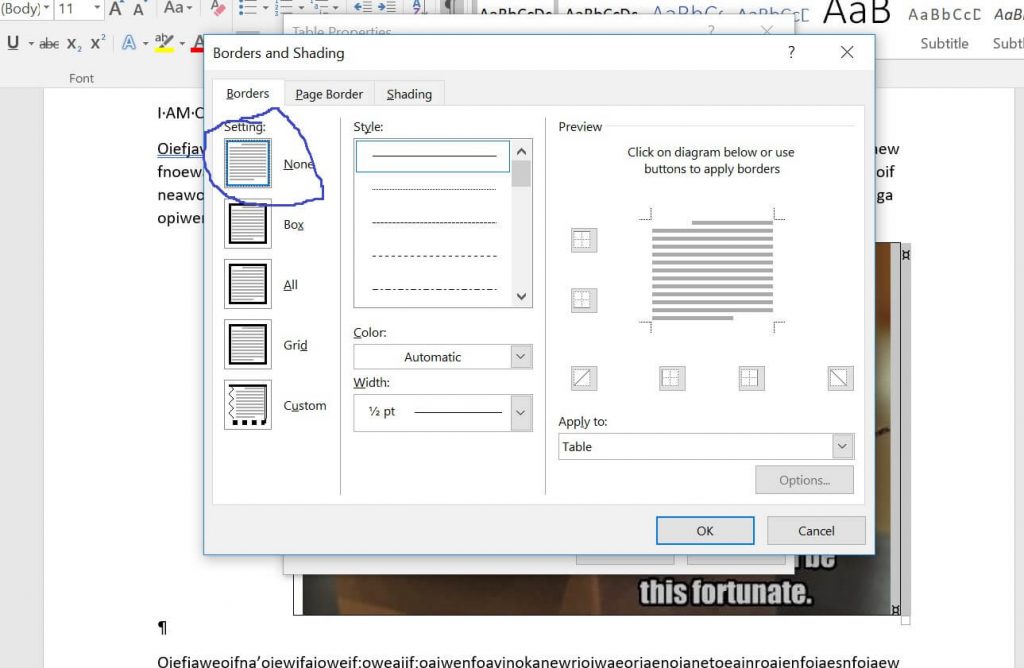This screenshot has height=668, width=1024.
Task: Select the dotted line in Style list
Action: pos(433,189)
